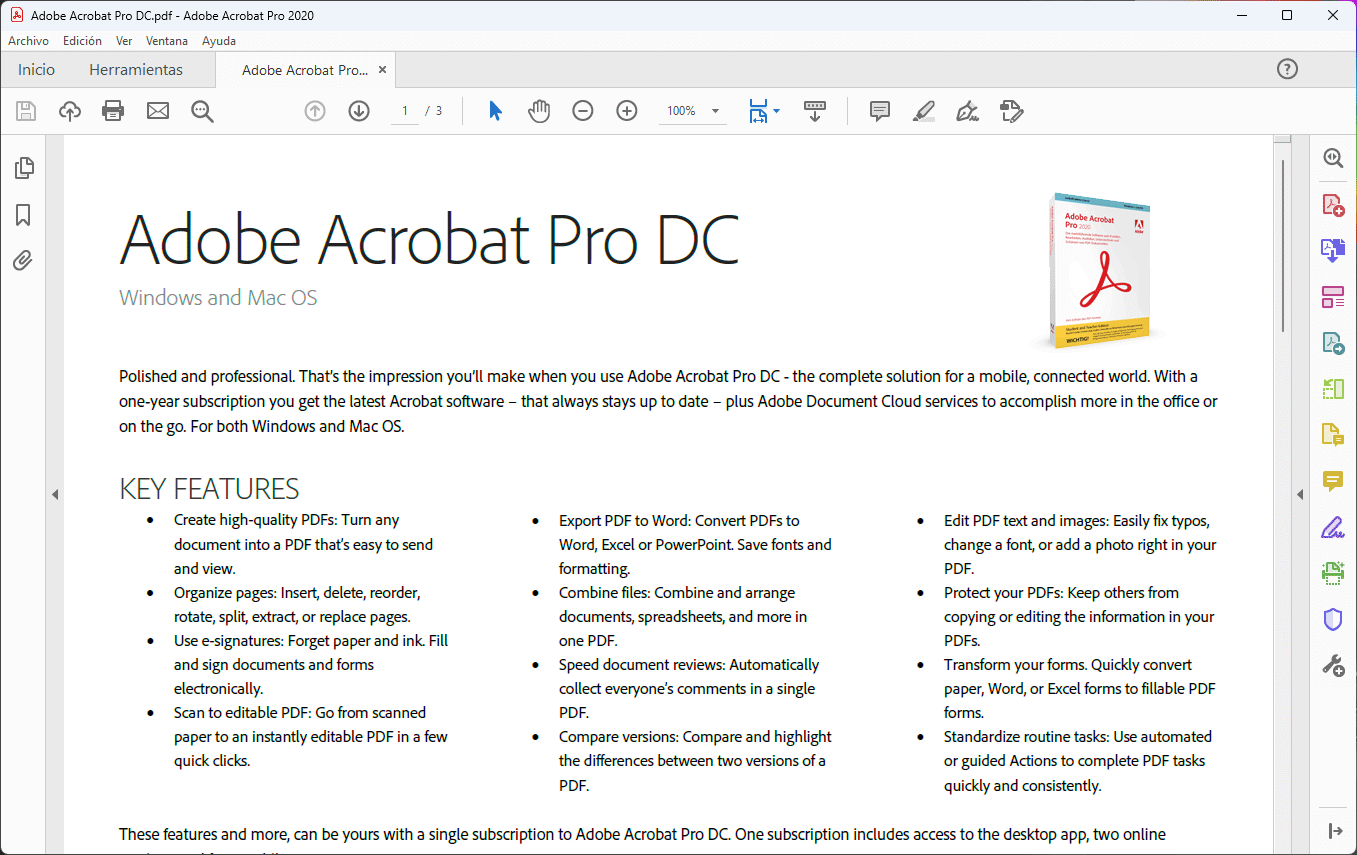Click the Acrobat Pro 2020 box image

[x=1100, y=270]
